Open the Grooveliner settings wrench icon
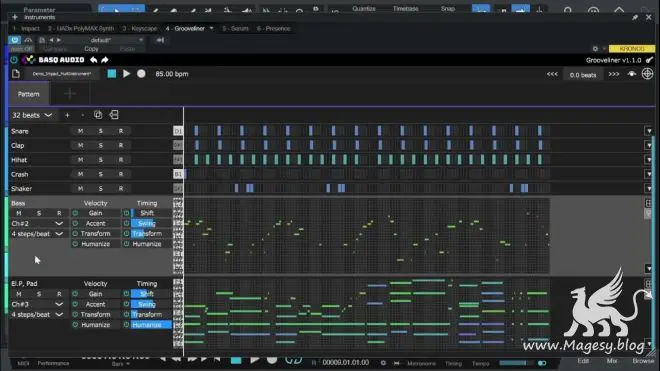The width and height of the screenshot is (660, 371). pyautogui.click(x=650, y=60)
